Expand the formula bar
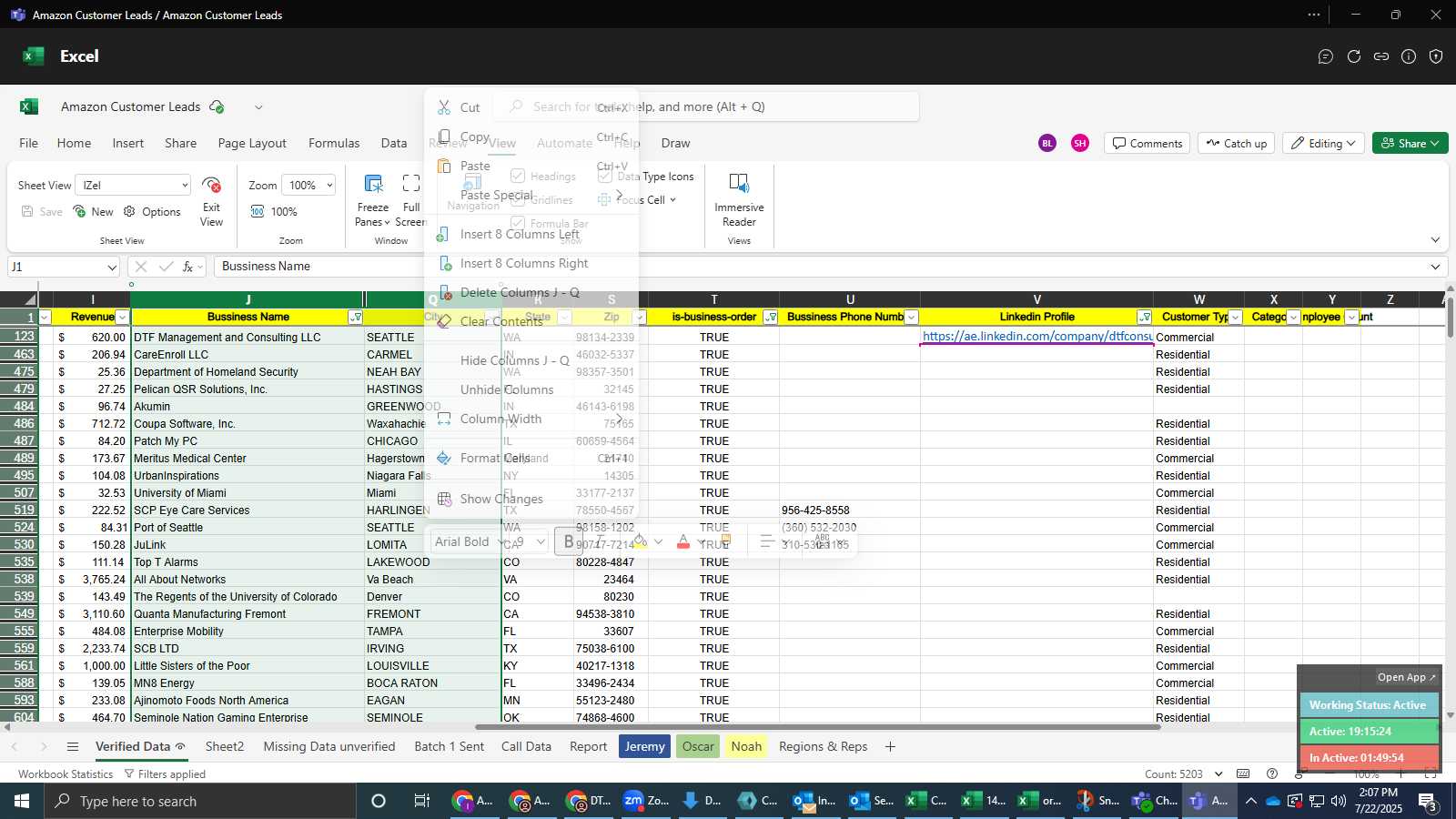The height and width of the screenshot is (819, 1456). (1435, 267)
